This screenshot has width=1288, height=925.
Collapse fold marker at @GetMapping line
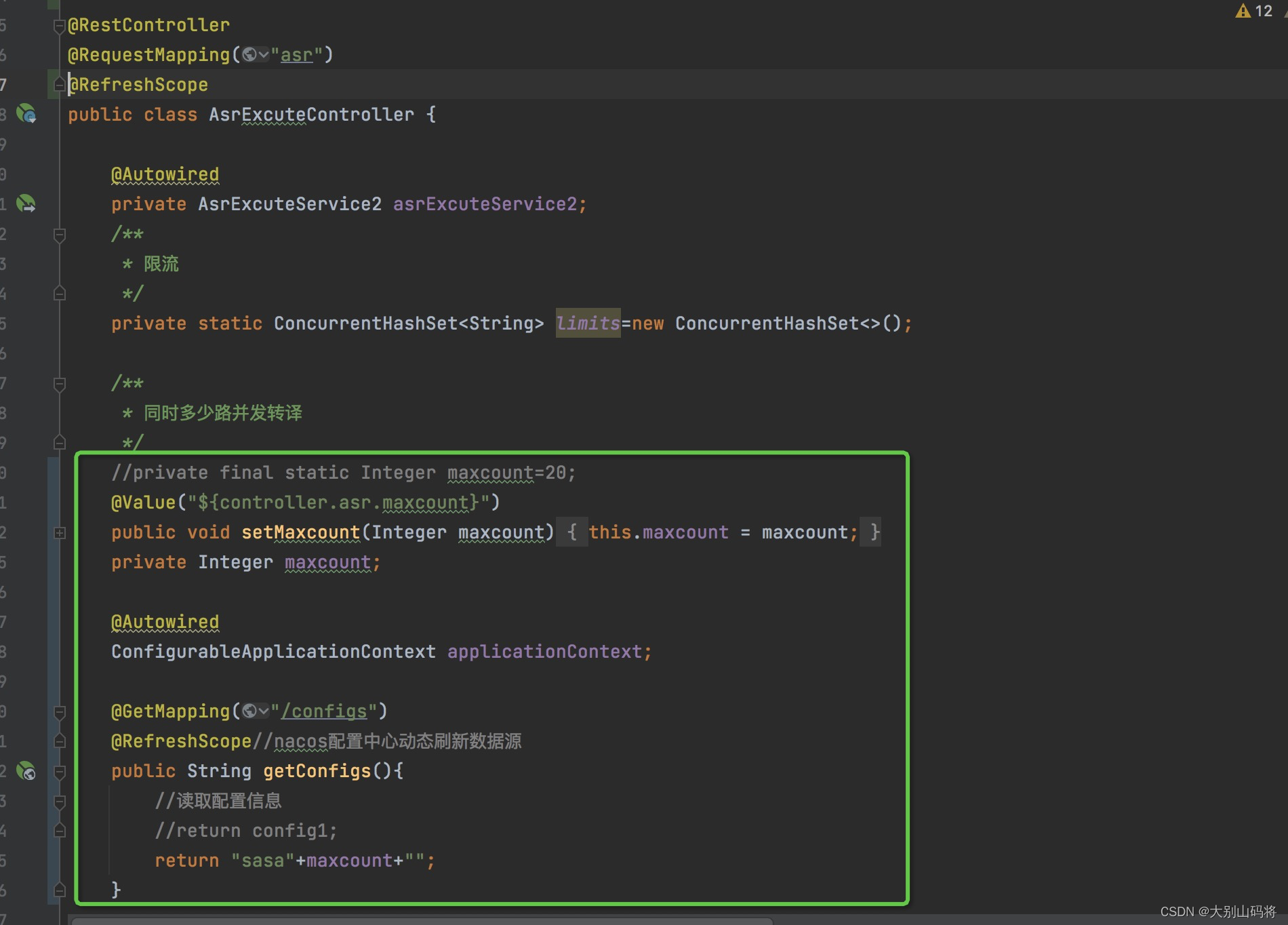59,712
